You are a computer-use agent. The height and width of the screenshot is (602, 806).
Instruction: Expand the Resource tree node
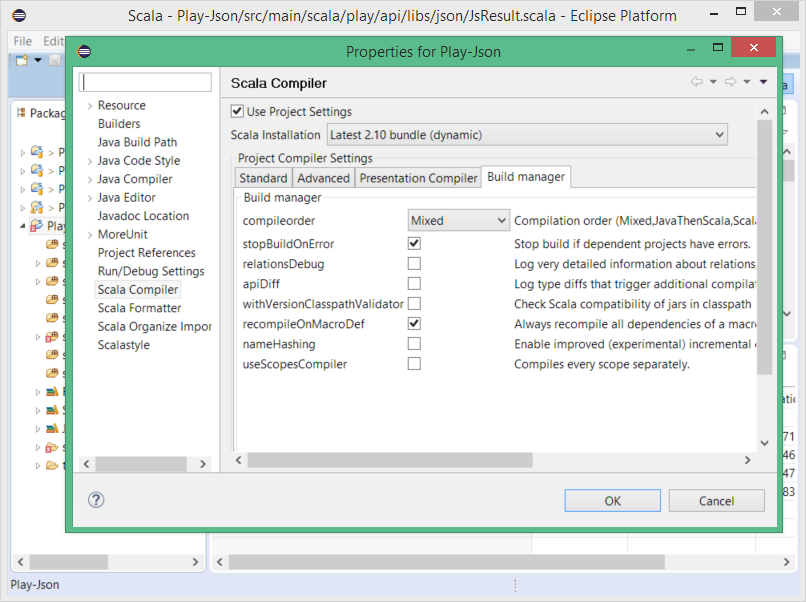89,106
